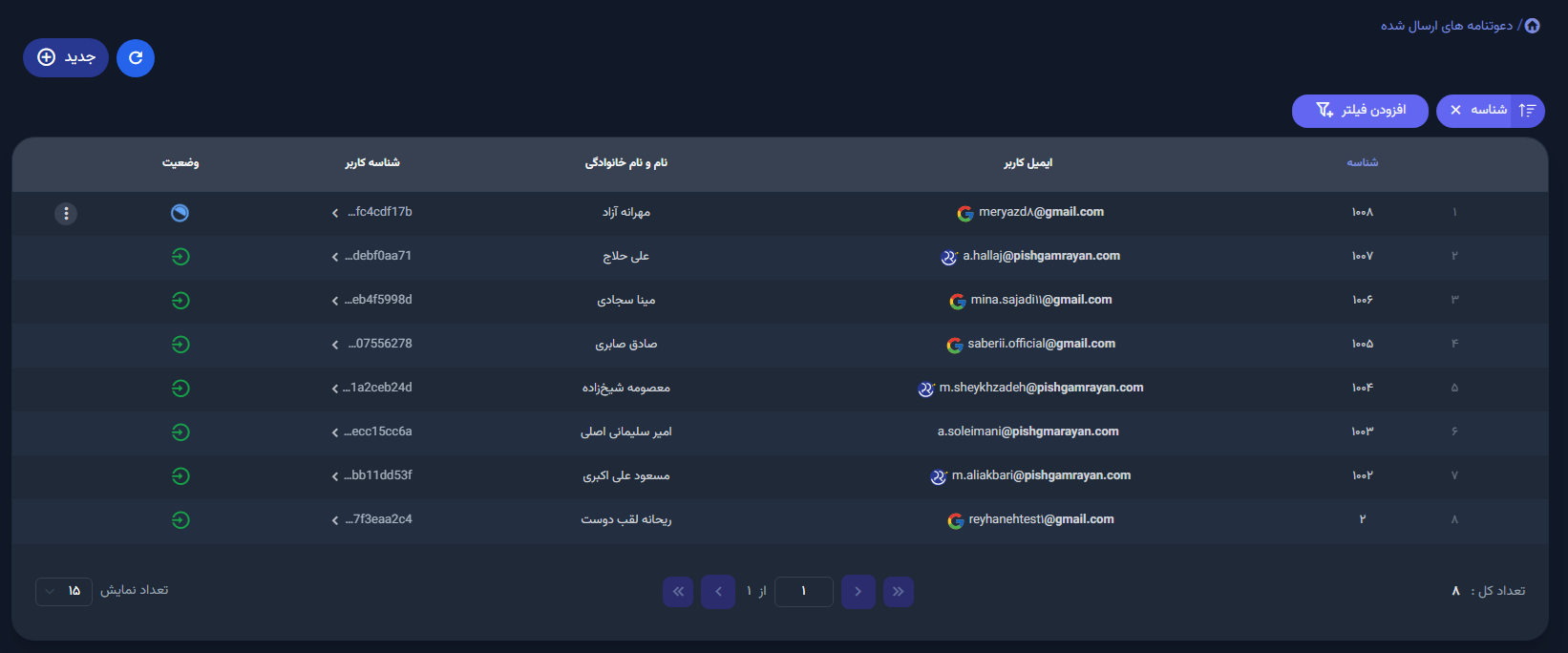Click the دعوتنامه های ارسال شده breadcrumb

point(1447,26)
